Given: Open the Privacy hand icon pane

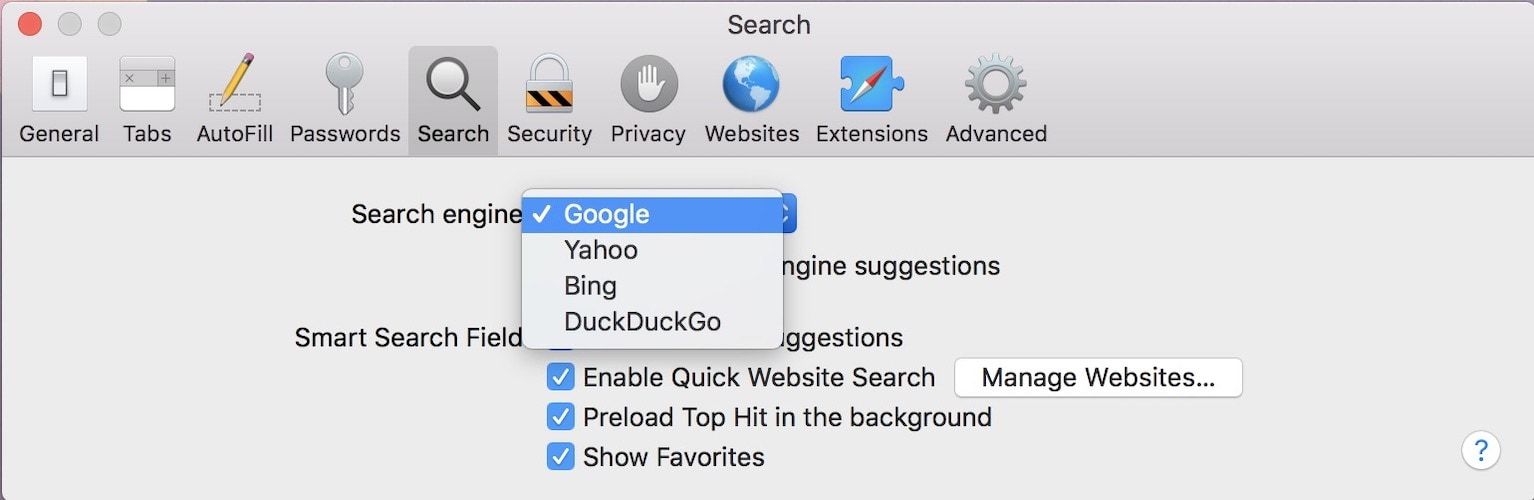Looking at the screenshot, I should (x=648, y=101).
